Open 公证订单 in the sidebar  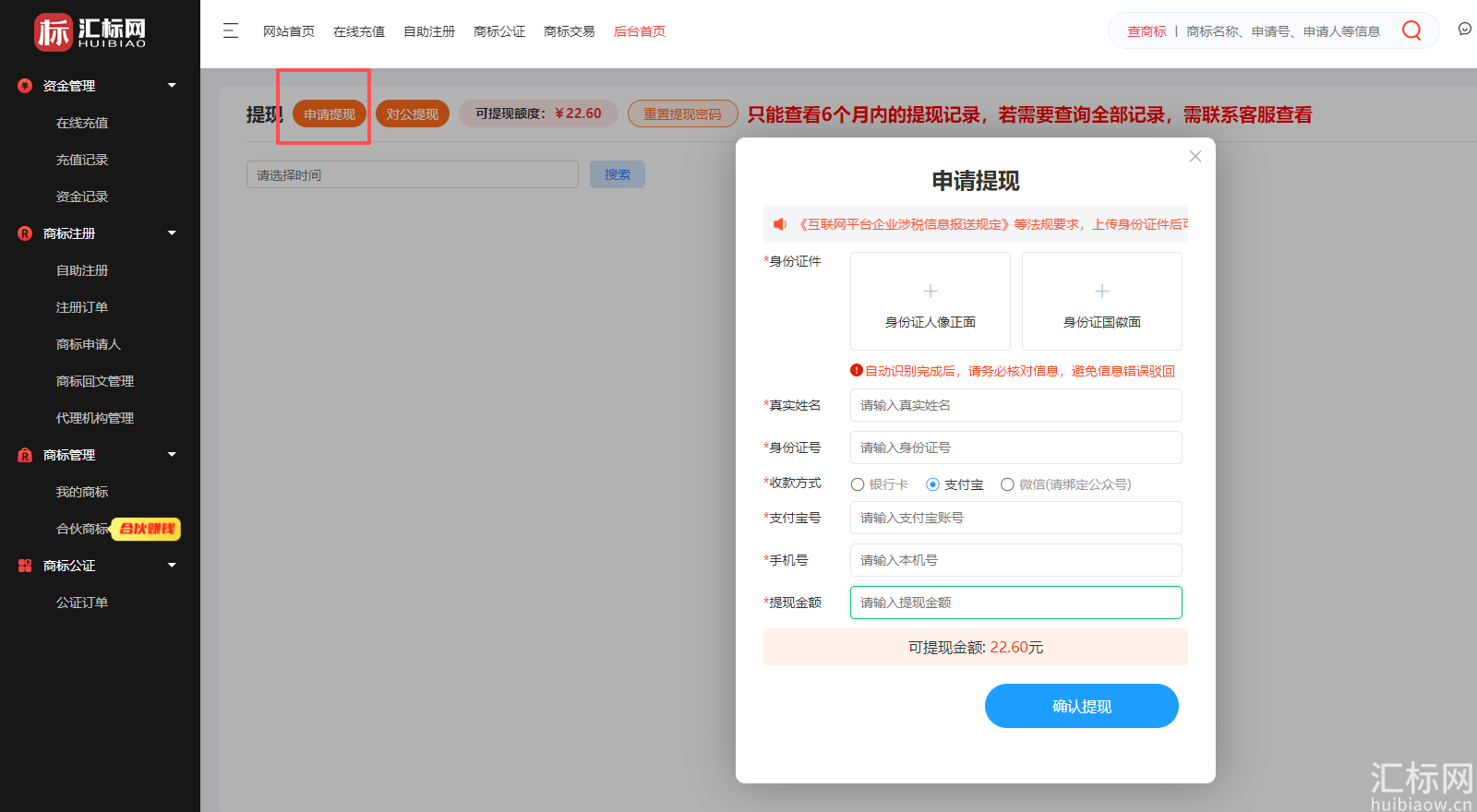point(82,603)
